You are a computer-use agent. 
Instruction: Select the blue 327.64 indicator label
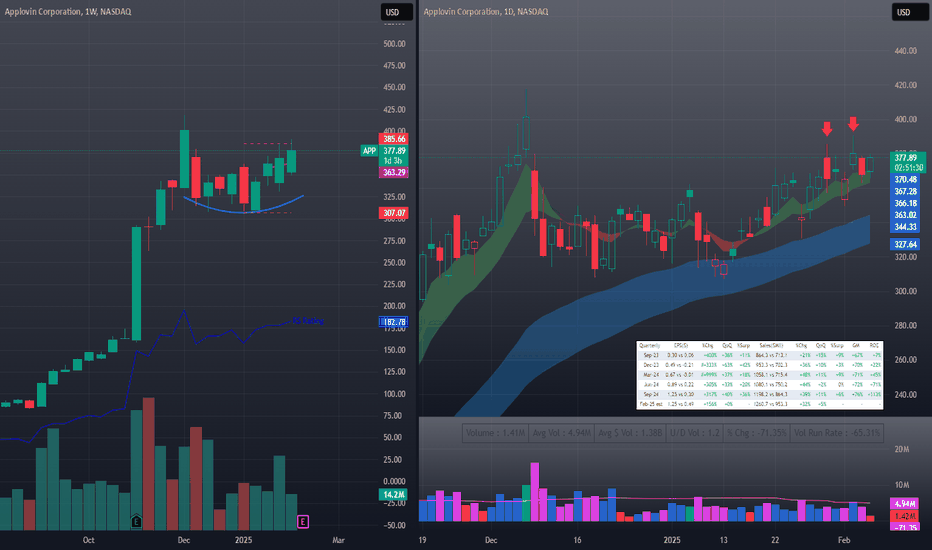(906, 244)
